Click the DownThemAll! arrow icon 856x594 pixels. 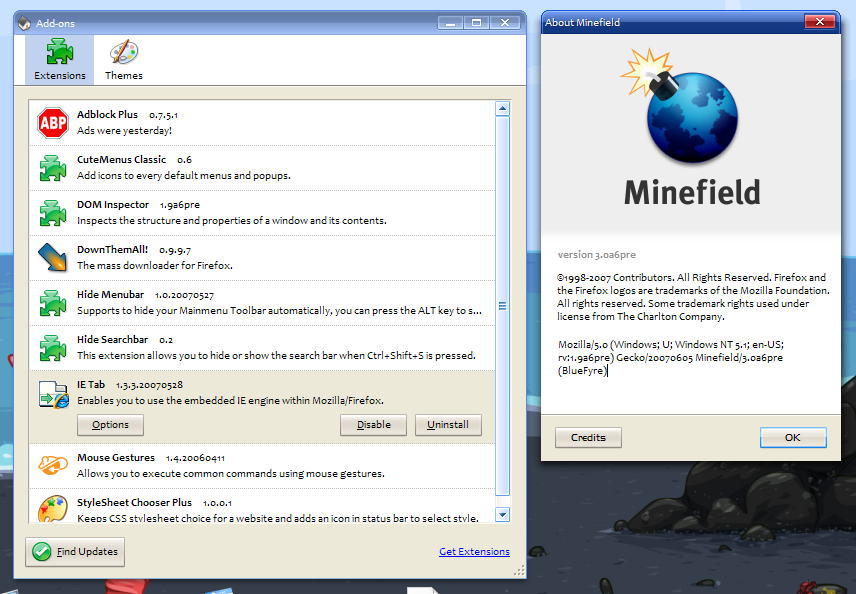click(52, 258)
